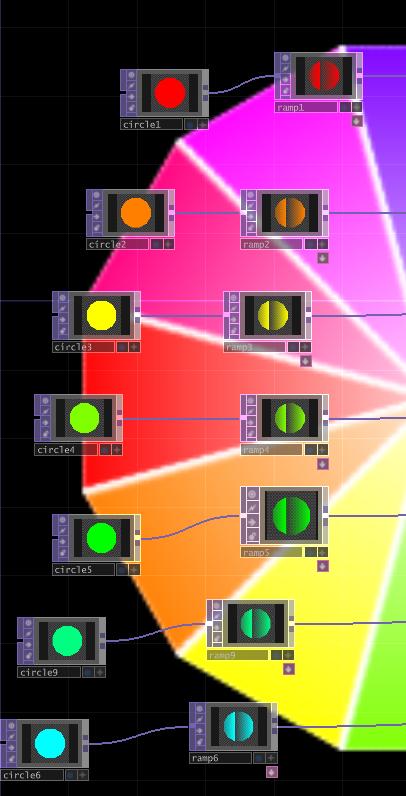The height and width of the screenshot is (796, 406).
Task: Select the yellow circle3 node viewer
Action: tap(102, 315)
